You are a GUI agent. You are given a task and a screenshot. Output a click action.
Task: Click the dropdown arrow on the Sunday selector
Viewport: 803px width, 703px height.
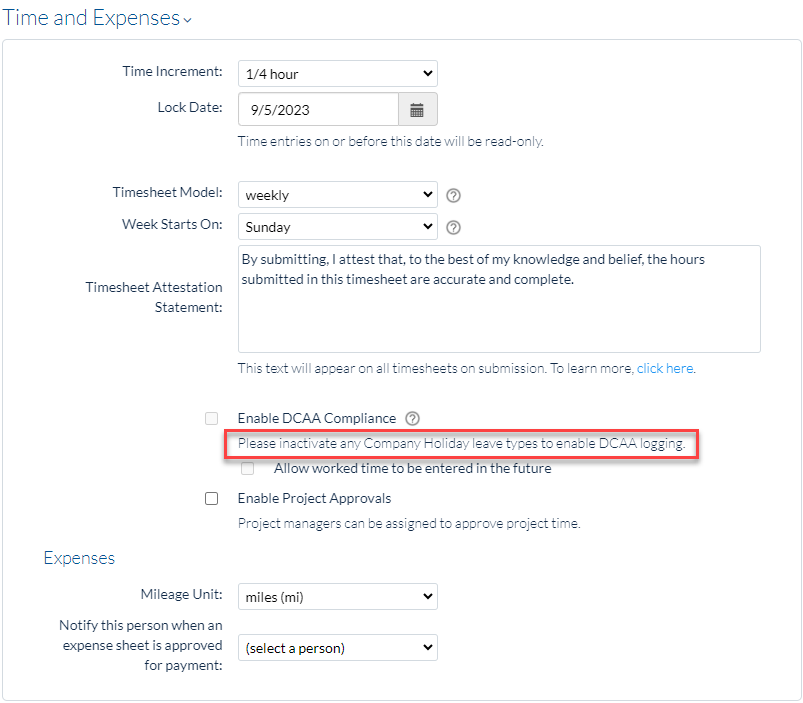pos(427,226)
